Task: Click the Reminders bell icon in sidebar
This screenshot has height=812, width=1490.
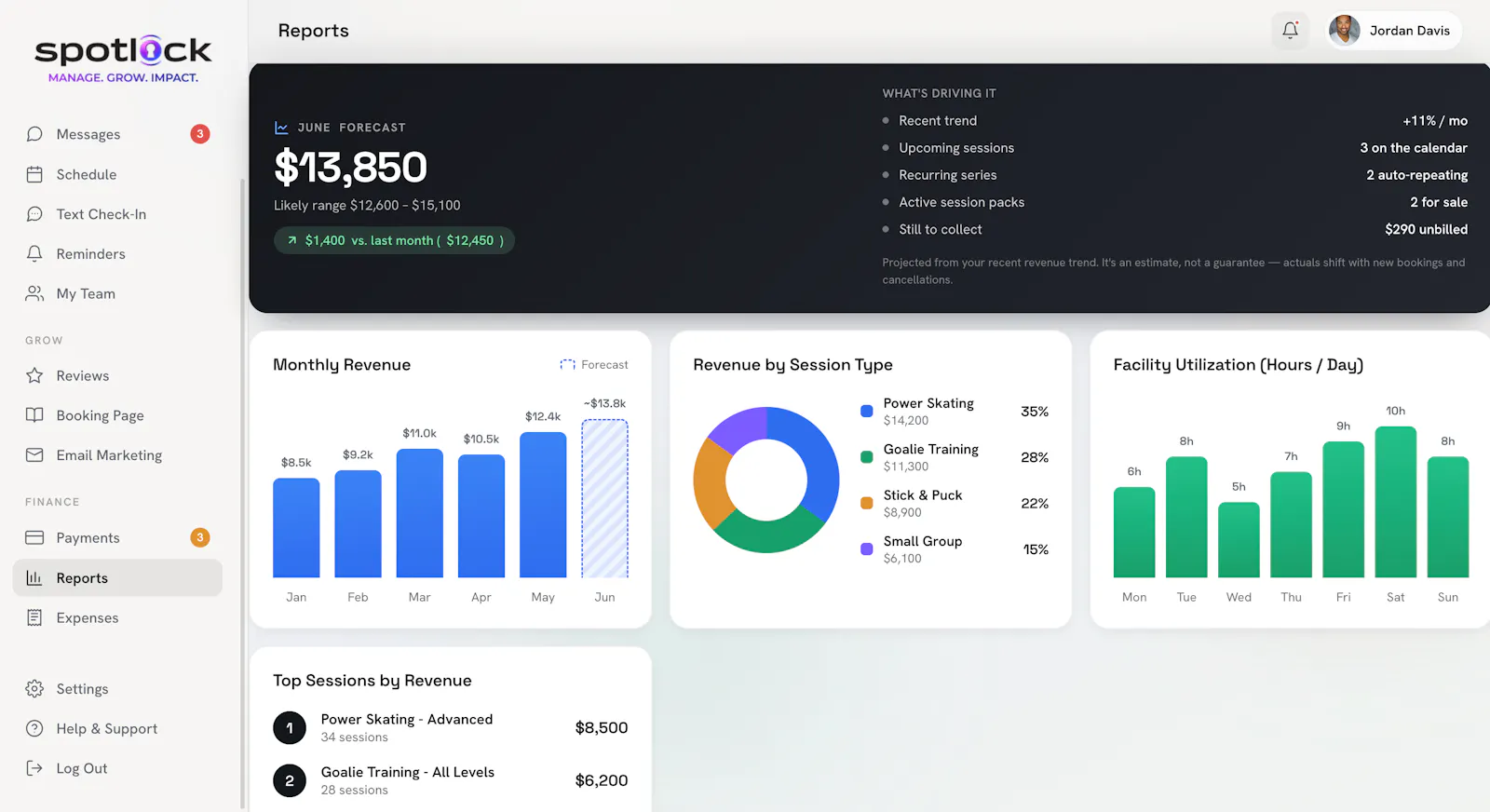Action: [34, 253]
